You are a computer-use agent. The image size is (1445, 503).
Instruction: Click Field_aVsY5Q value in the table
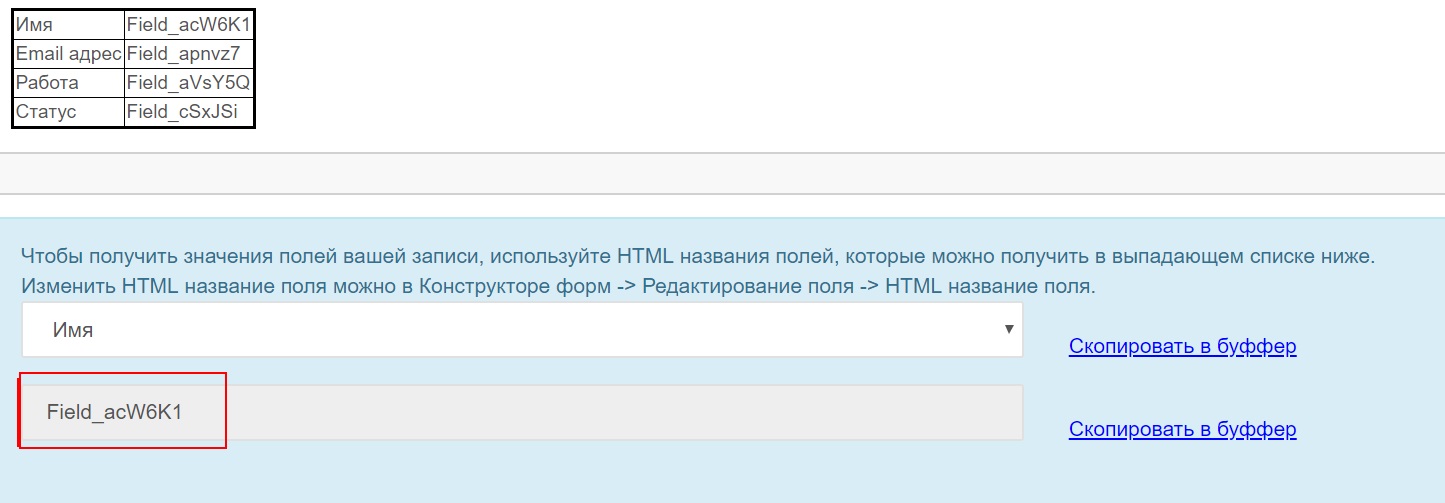pyautogui.click(x=188, y=83)
